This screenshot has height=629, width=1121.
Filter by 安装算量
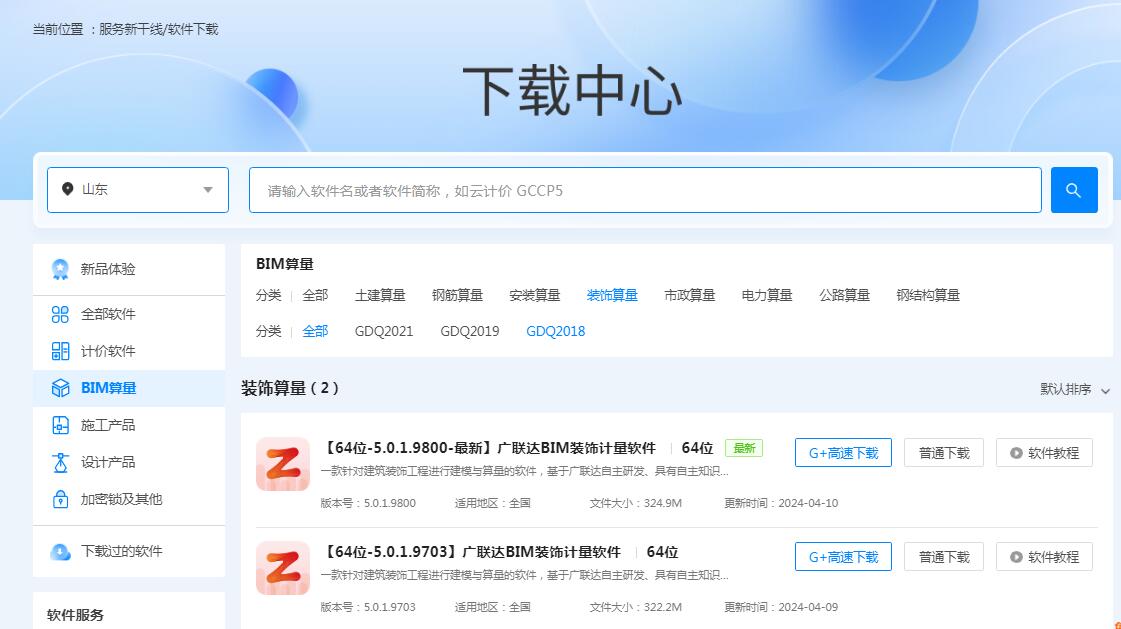coord(534,295)
